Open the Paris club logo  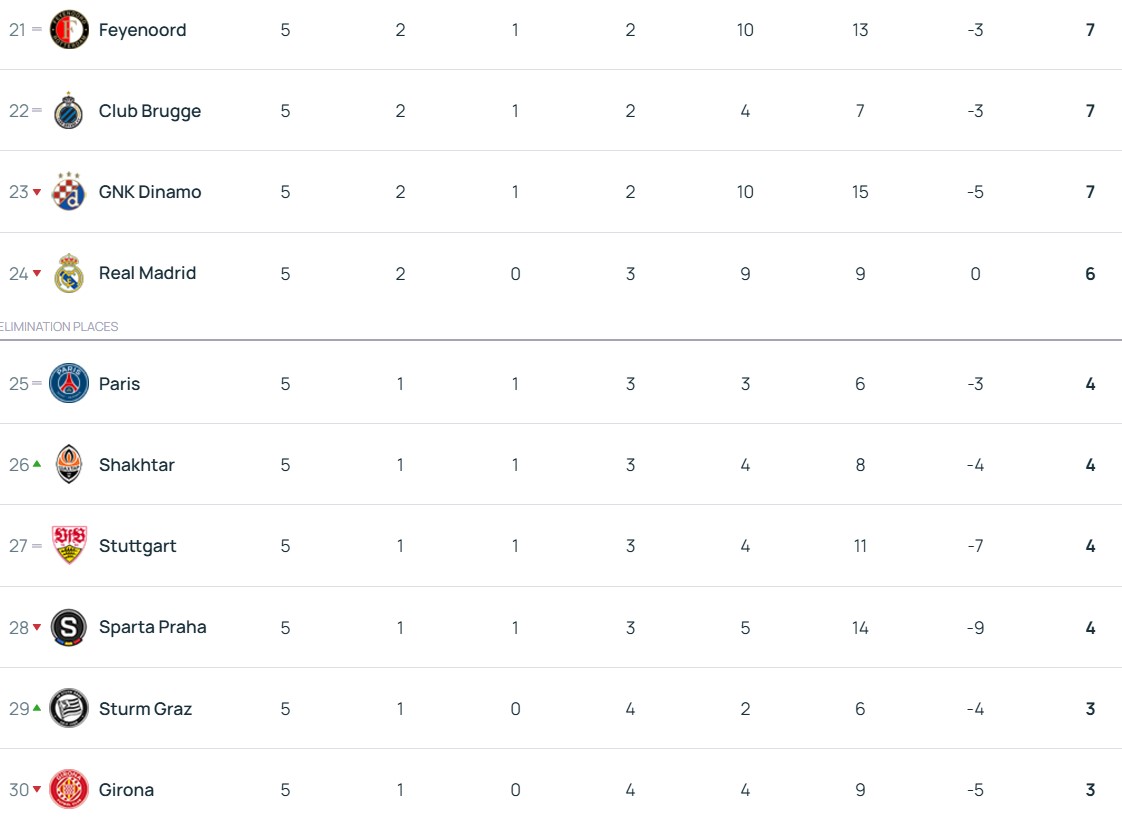click(69, 384)
